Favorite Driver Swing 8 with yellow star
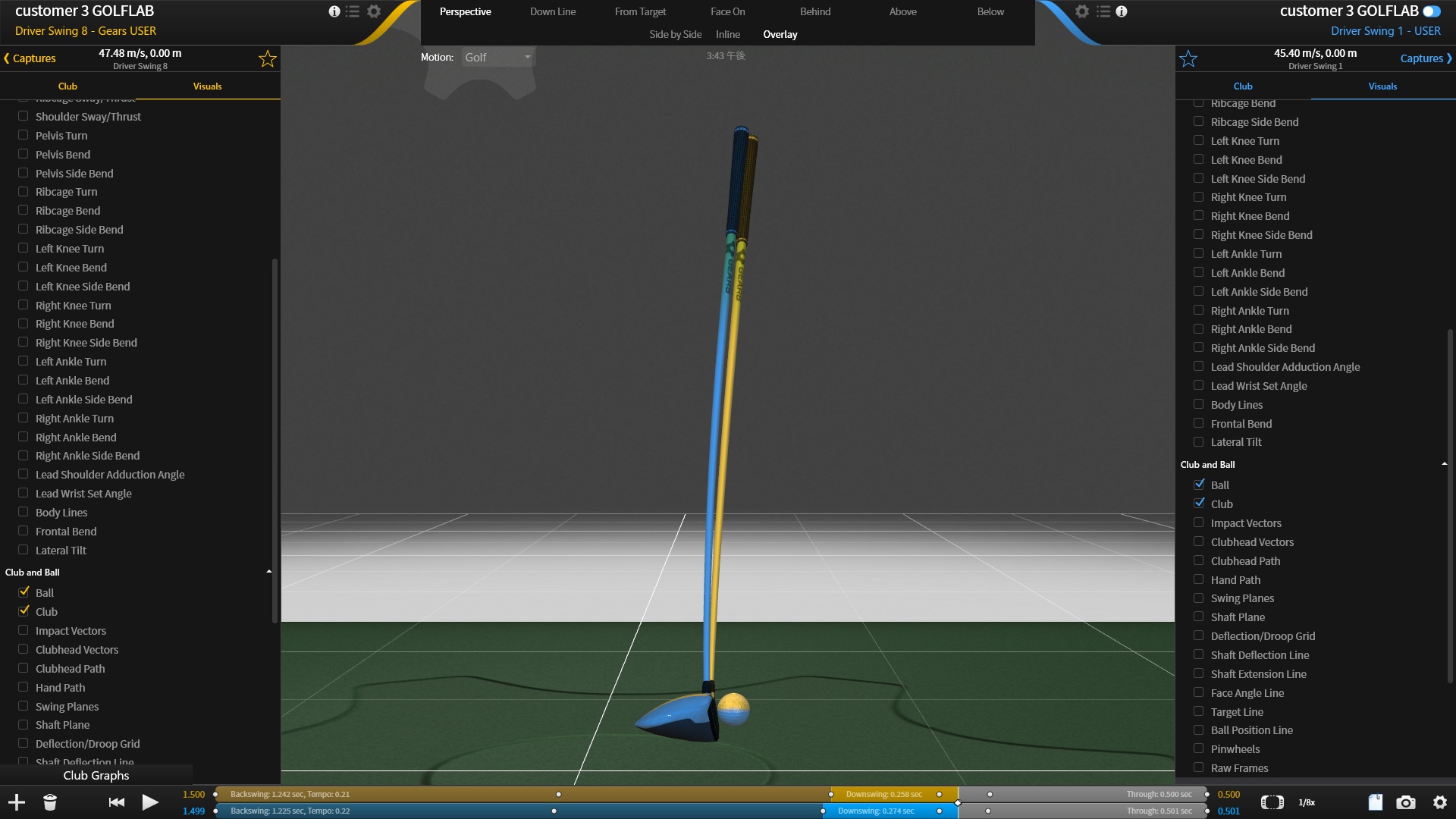This screenshot has width=1456, height=819. (267, 59)
